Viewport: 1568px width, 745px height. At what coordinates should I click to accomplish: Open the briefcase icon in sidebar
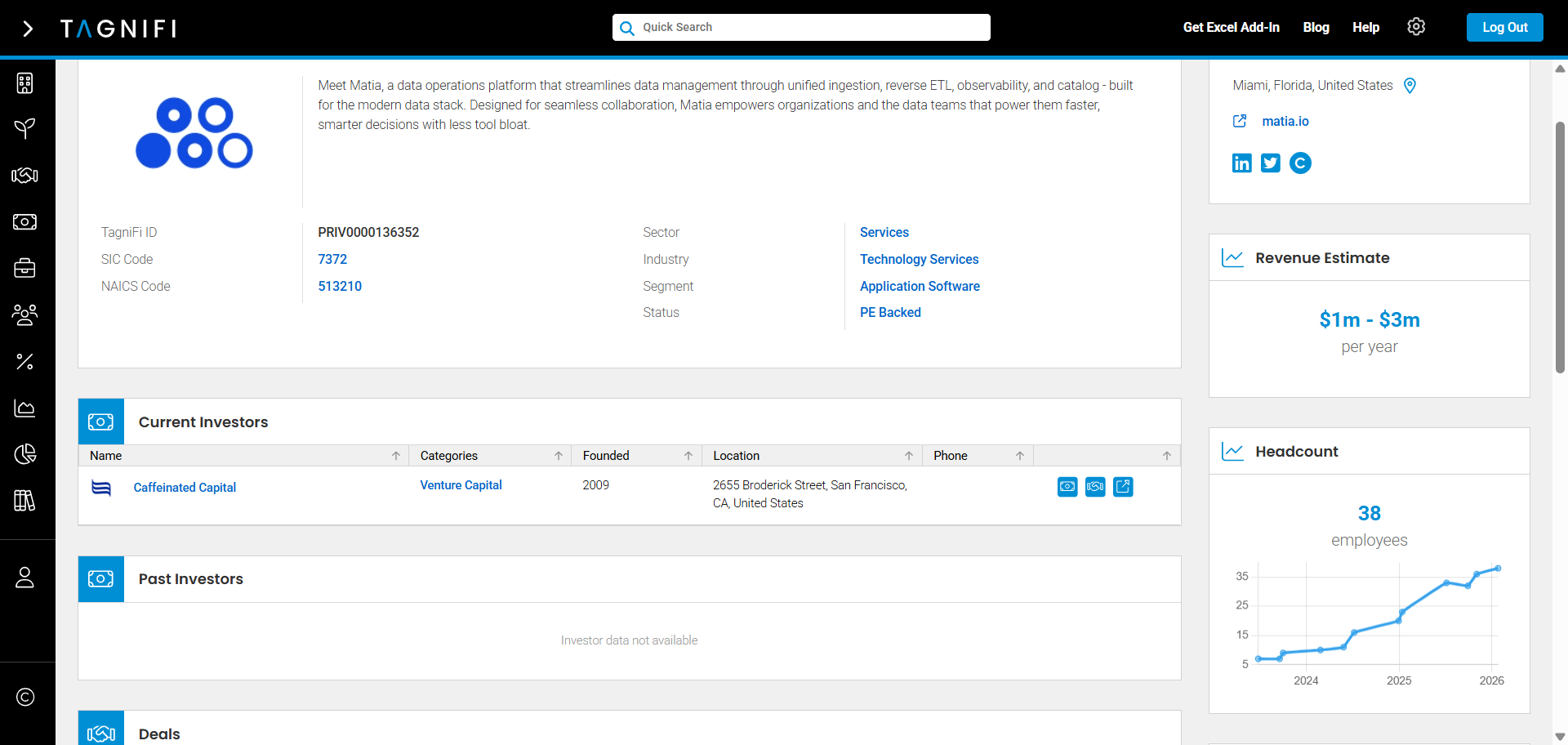25,268
